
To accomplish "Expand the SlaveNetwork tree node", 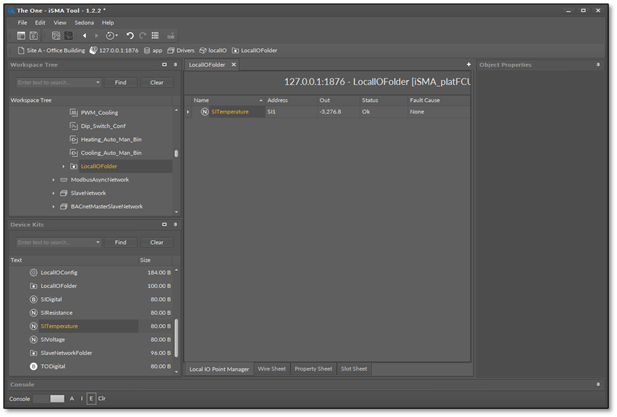I will click(54, 193).
